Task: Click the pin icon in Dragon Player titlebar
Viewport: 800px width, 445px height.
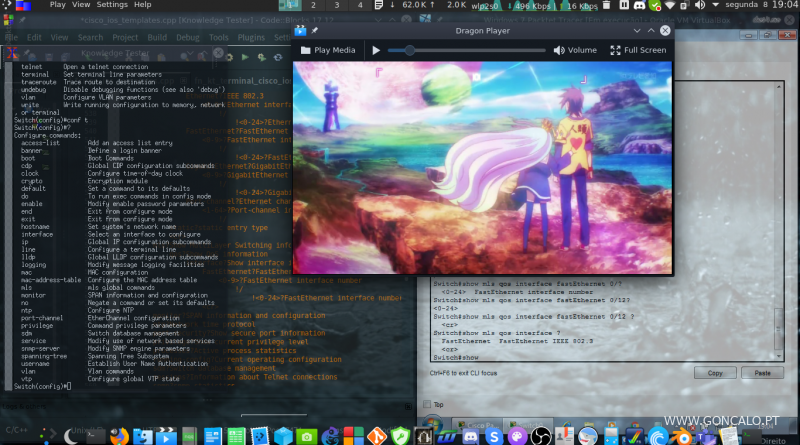Action: tap(316, 32)
